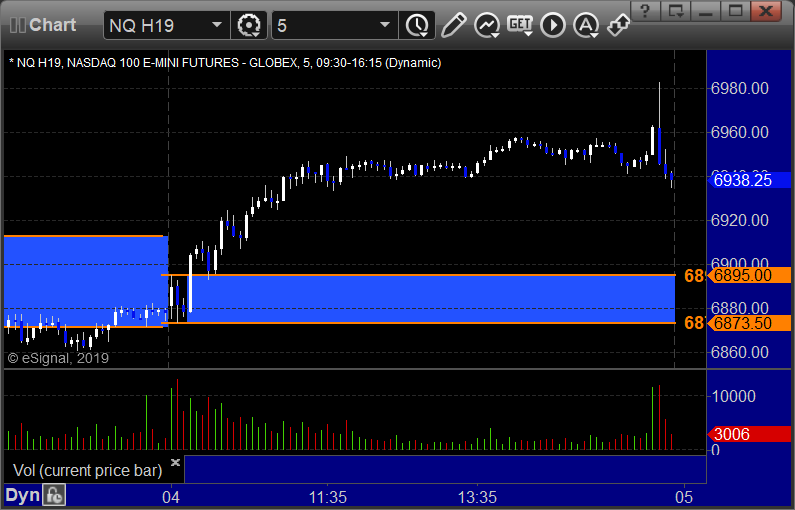Image resolution: width=795 pixels, height=510 pixels.
Task: Click the 11:35 time axis label
Action: click(x=328, y=497)
